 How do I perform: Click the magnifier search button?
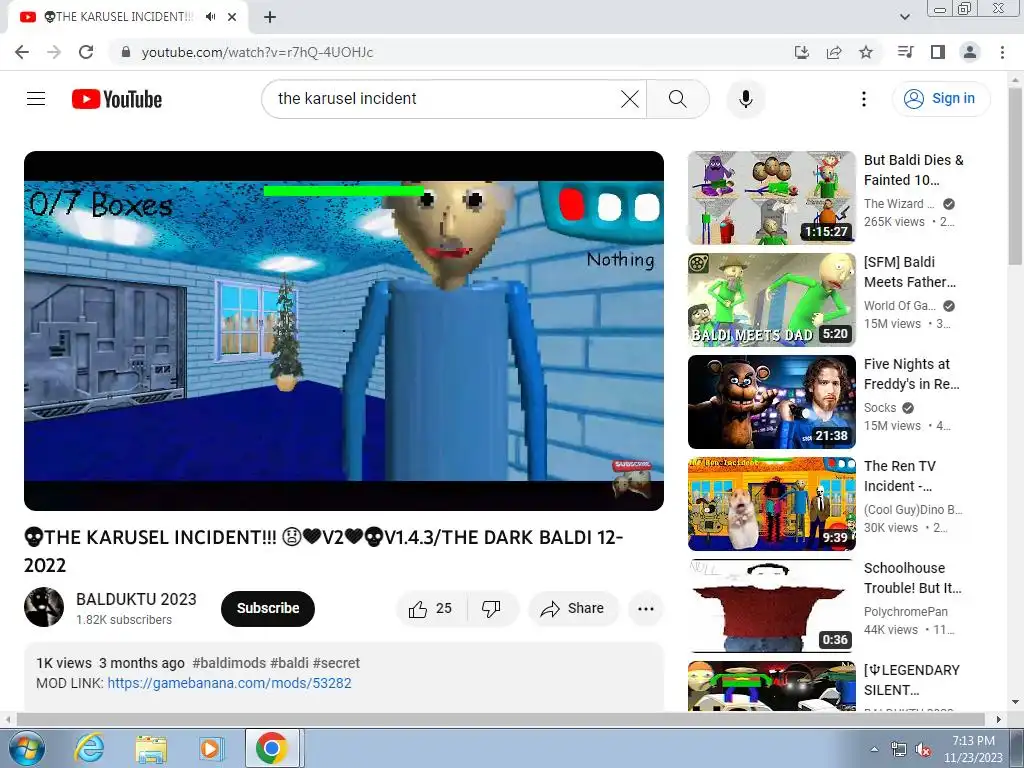(678, 99)
